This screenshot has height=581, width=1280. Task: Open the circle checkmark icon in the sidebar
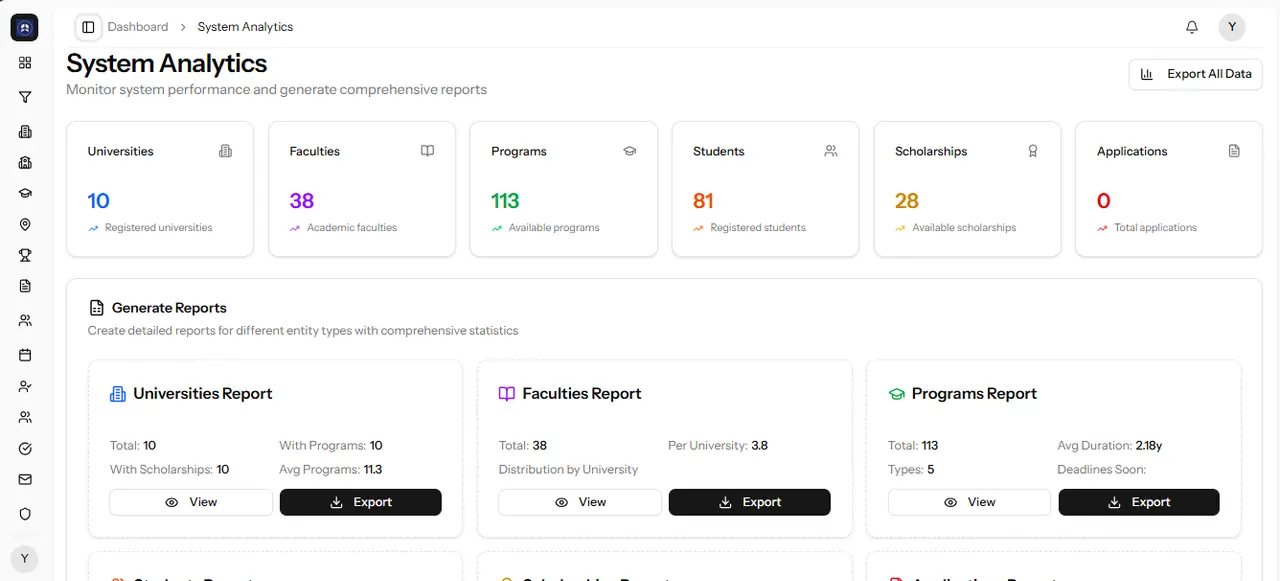25,449
